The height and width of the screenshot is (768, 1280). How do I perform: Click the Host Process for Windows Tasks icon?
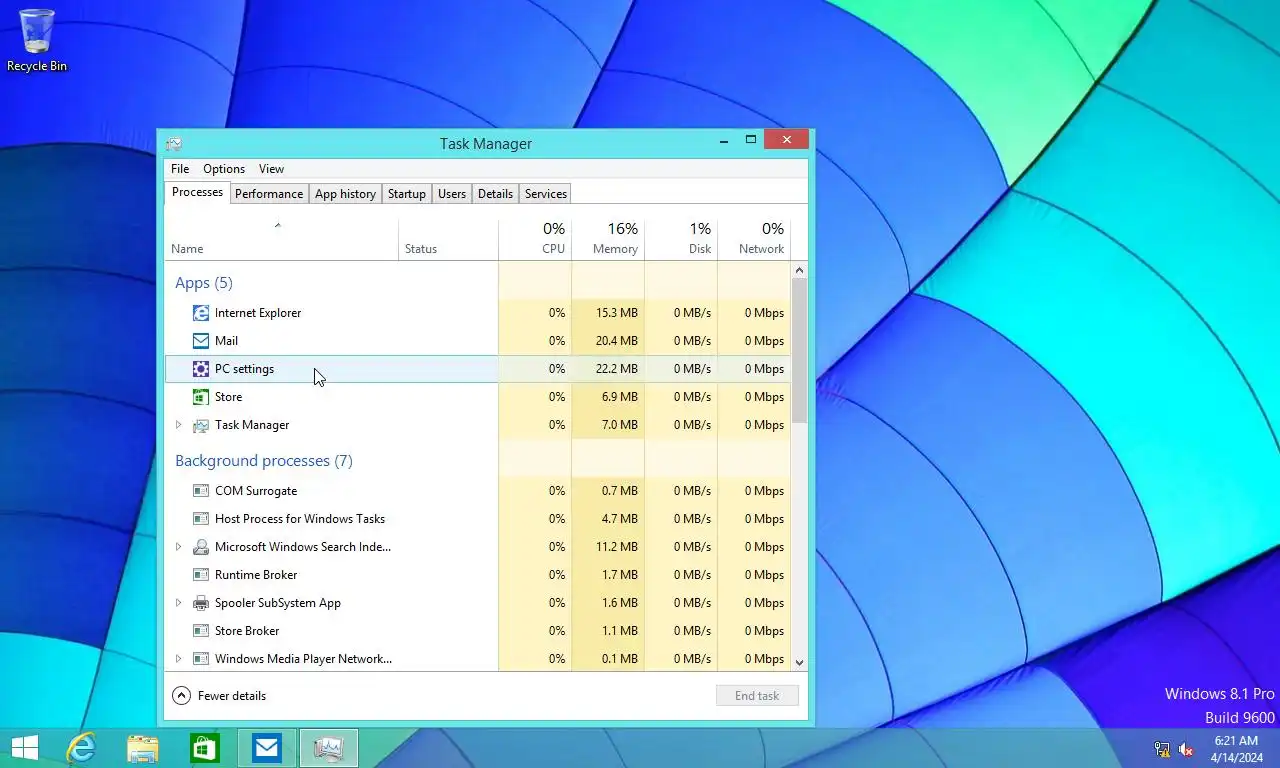pyautogui.click(x=201, y=519)
